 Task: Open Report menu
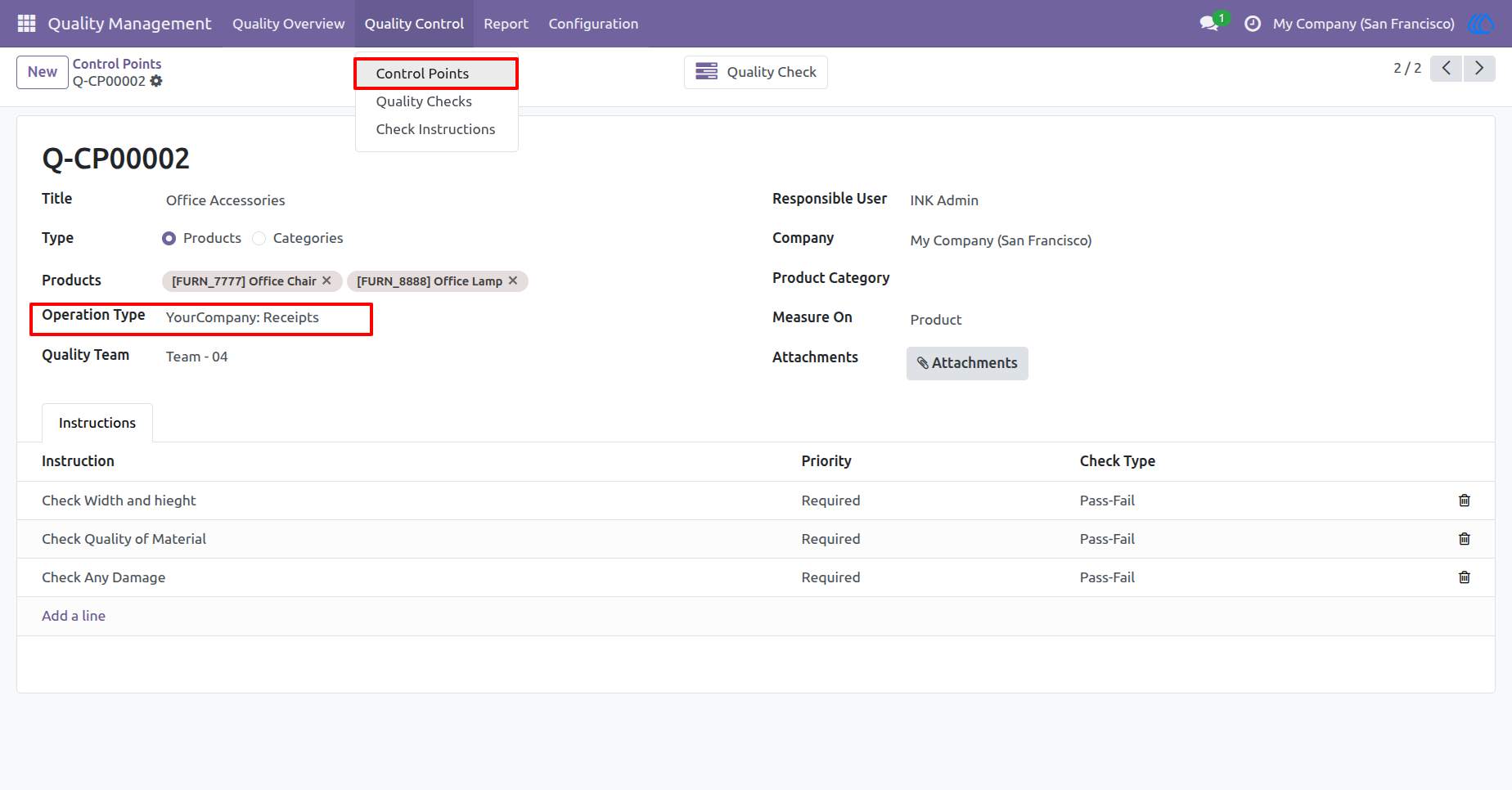coord(506,24)
